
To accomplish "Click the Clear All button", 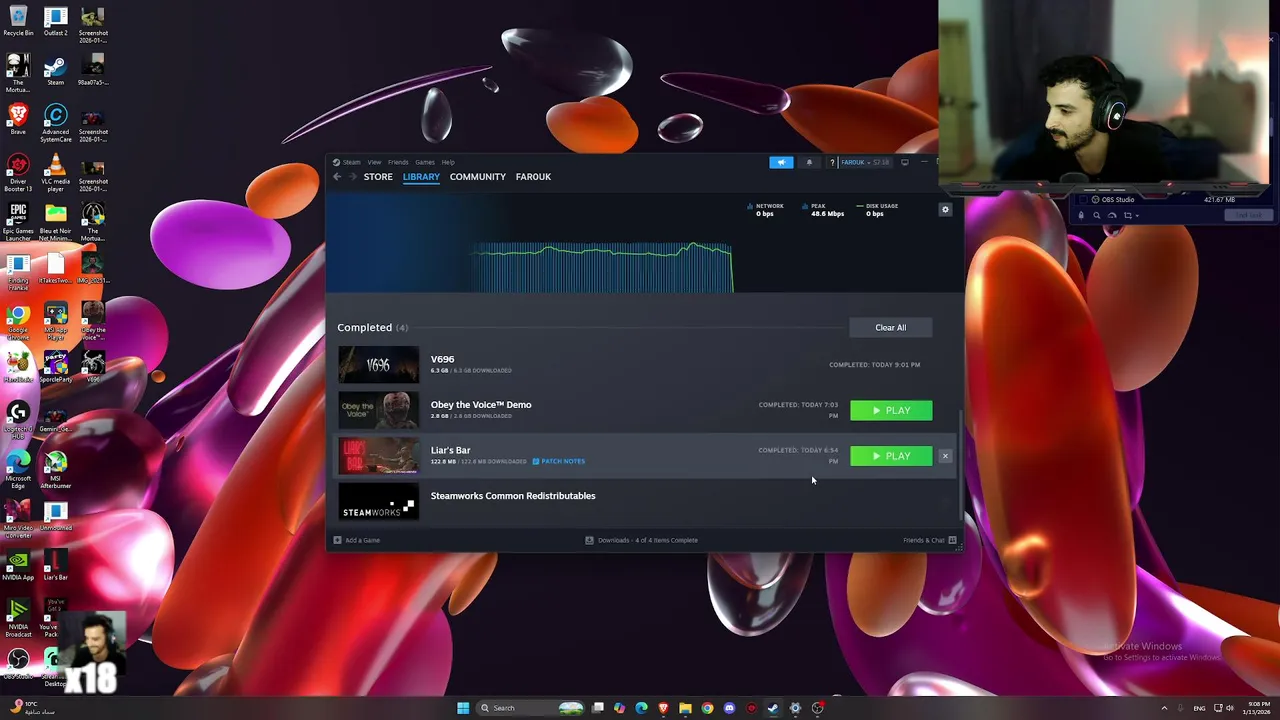I will point(890,327).
